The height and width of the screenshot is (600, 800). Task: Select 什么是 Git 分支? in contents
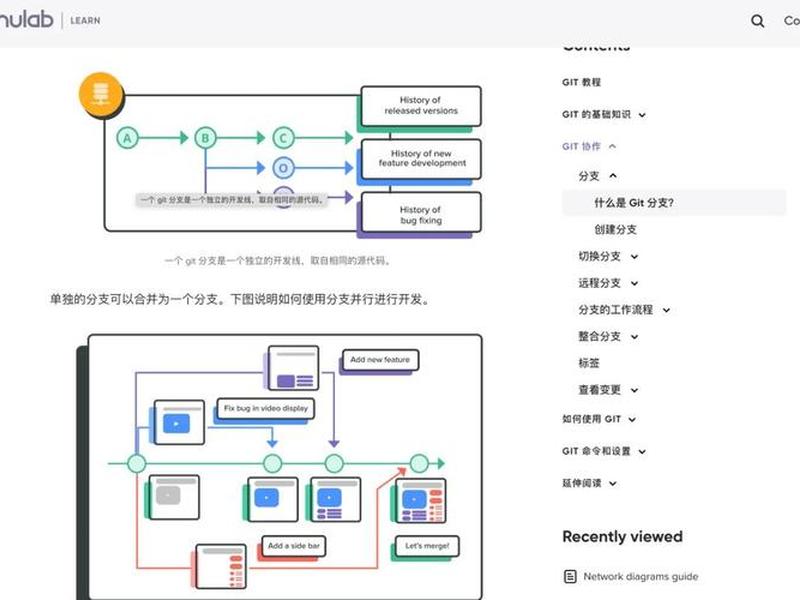673,203
